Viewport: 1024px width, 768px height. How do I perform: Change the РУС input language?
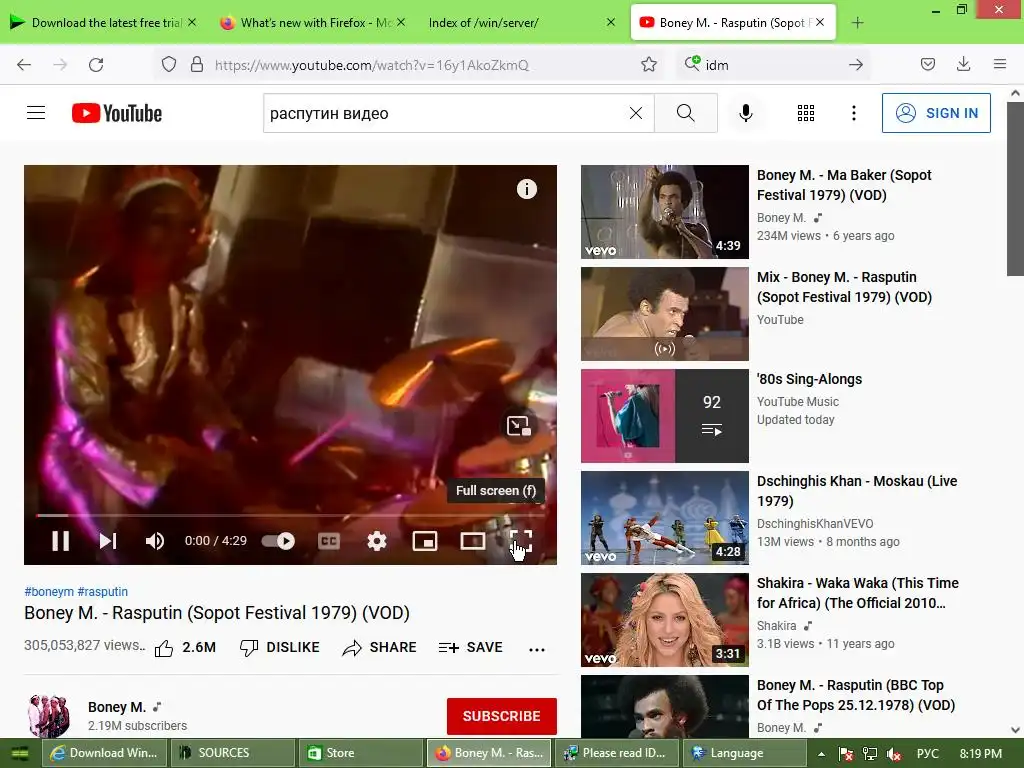[x=927, y=754]
